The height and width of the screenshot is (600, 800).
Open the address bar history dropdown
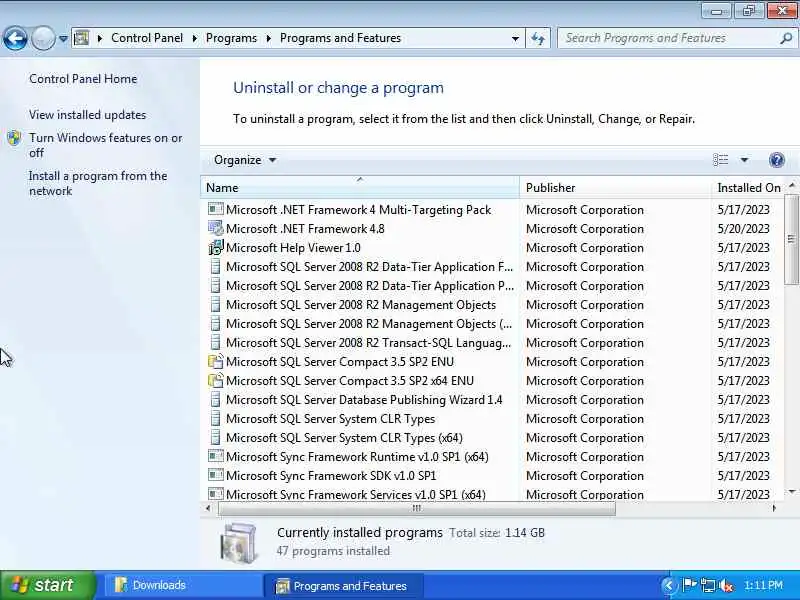coord(515,38)
